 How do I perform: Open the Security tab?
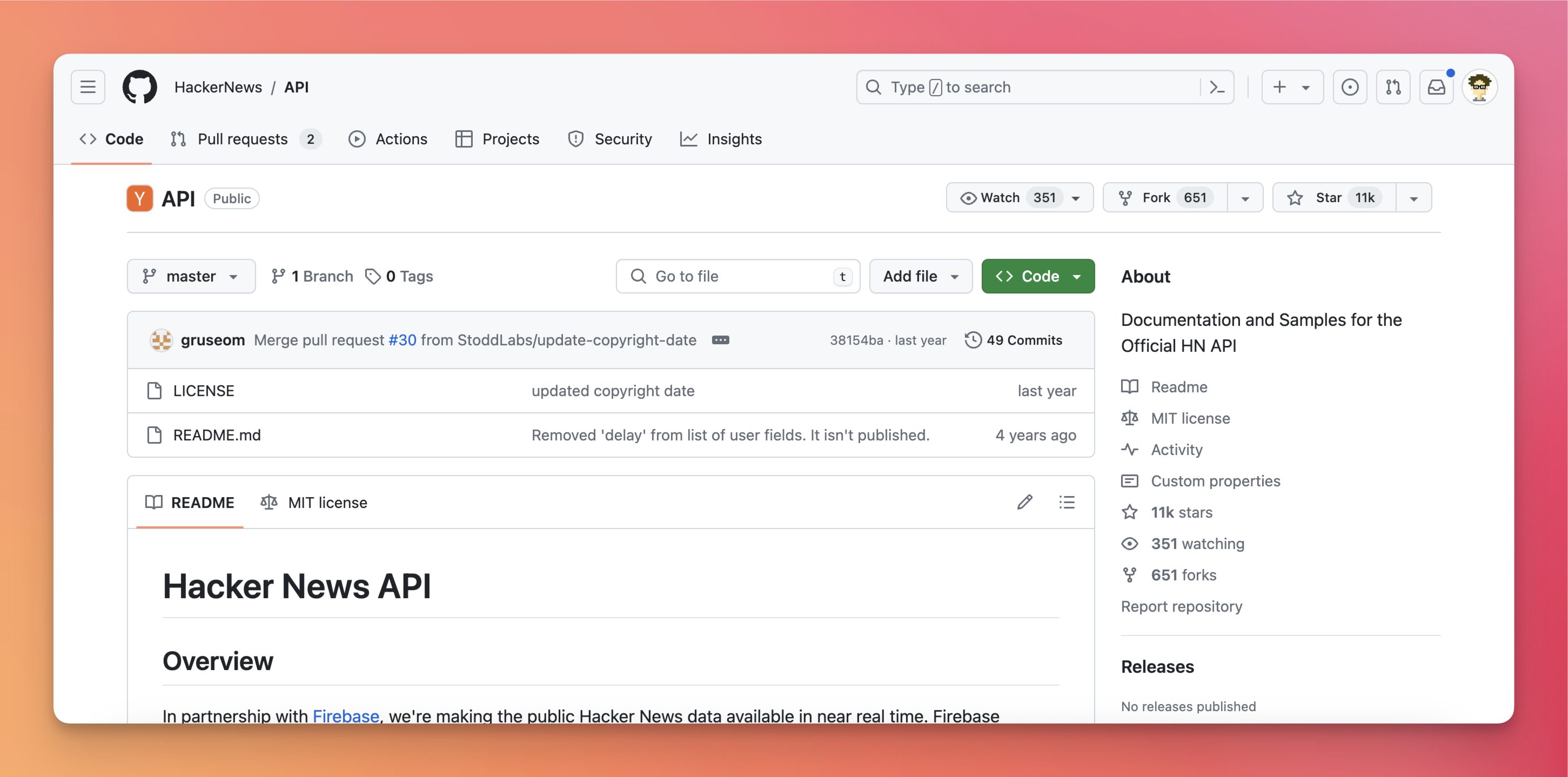click(610, 139)
